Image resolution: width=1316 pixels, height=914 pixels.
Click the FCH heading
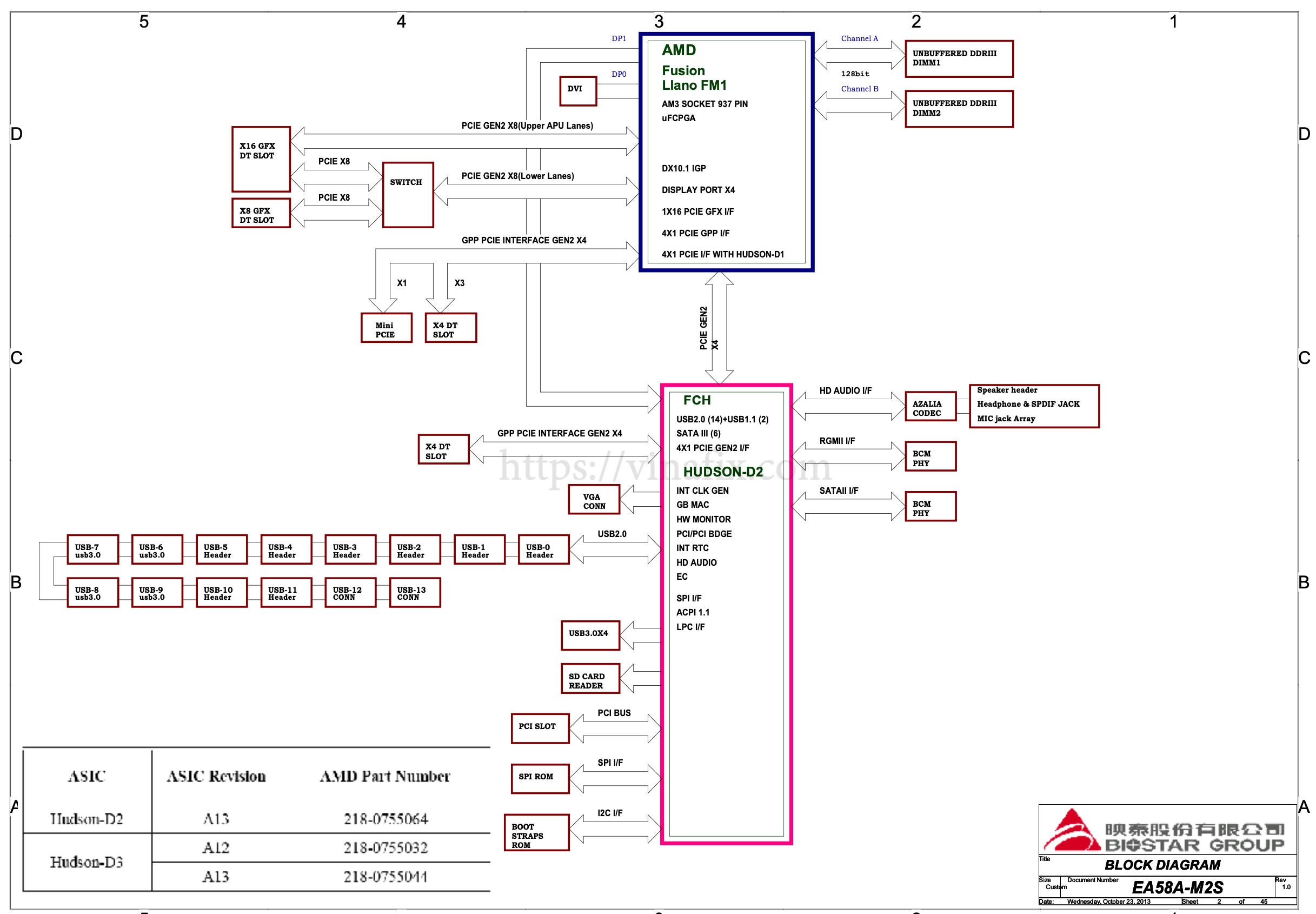coord(696,400)
